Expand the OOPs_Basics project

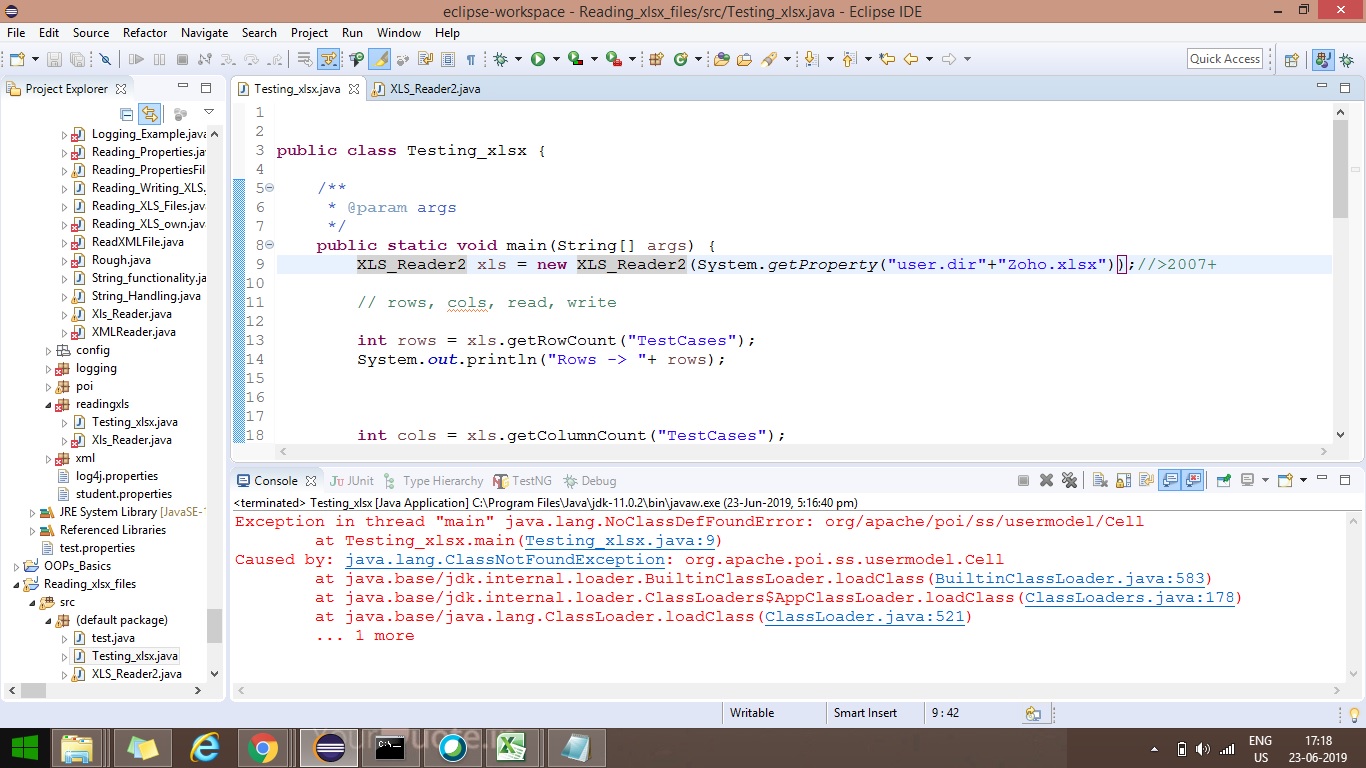click(x=17, y=567)
